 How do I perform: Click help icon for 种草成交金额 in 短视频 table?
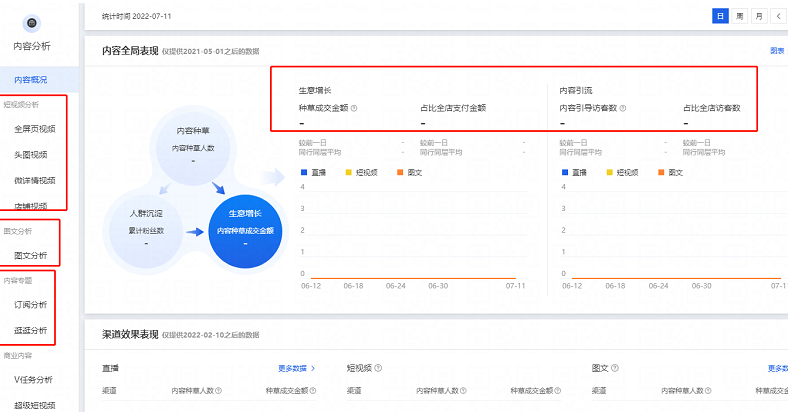click(558, 391)
